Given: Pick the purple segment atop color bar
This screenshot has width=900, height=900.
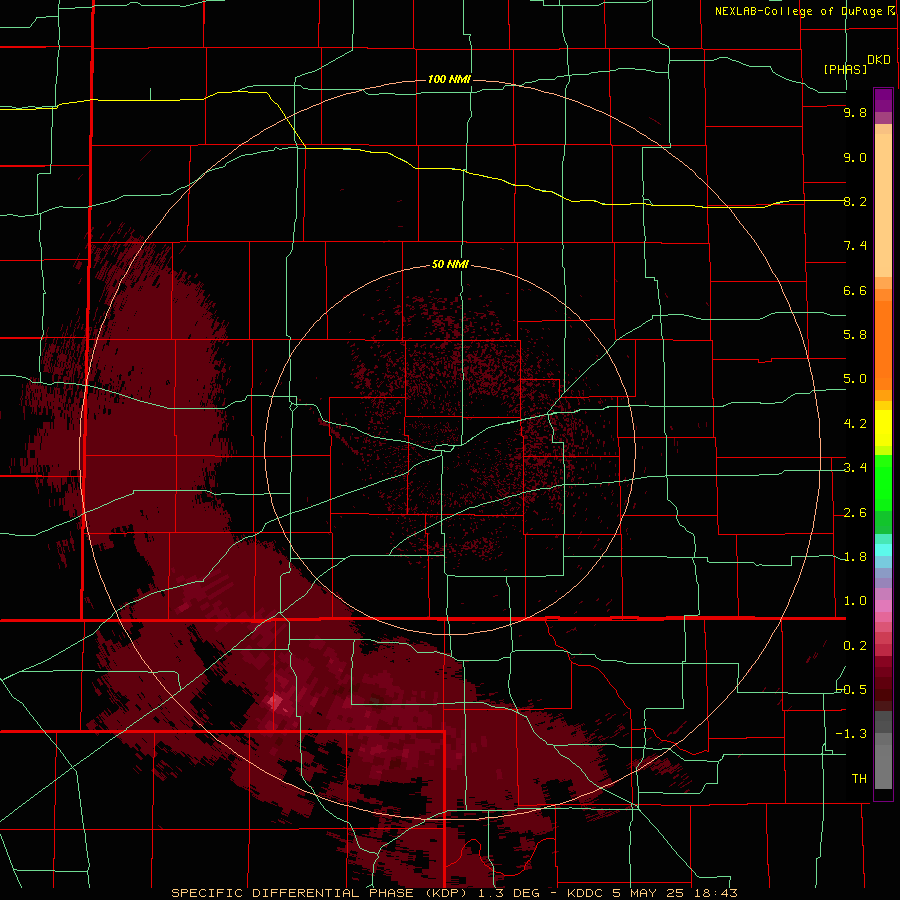Looking at the screenshot, I should tap(883, 100).
